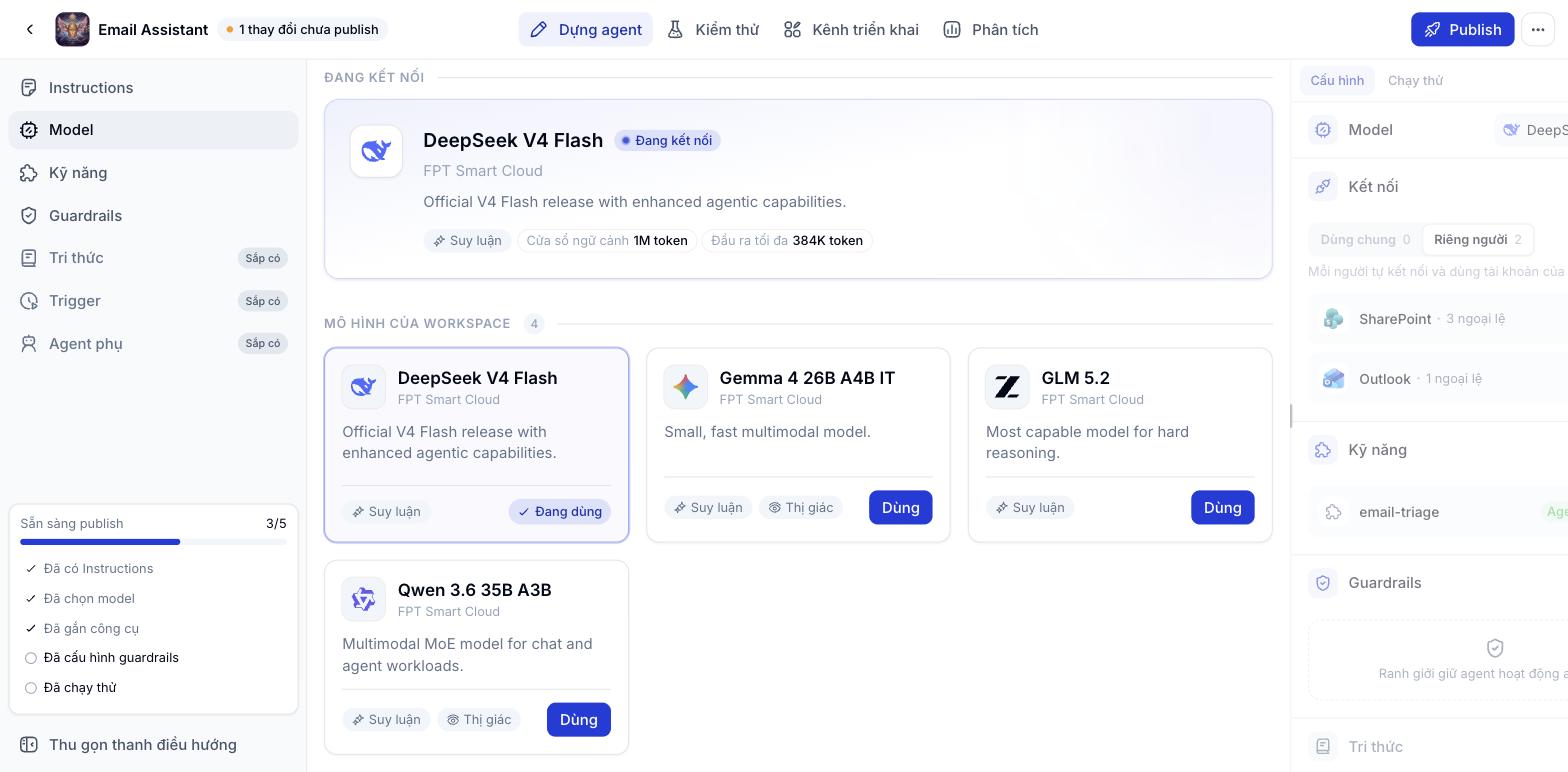Click the sidebar collapse panel icon

[x=29, y=745]
